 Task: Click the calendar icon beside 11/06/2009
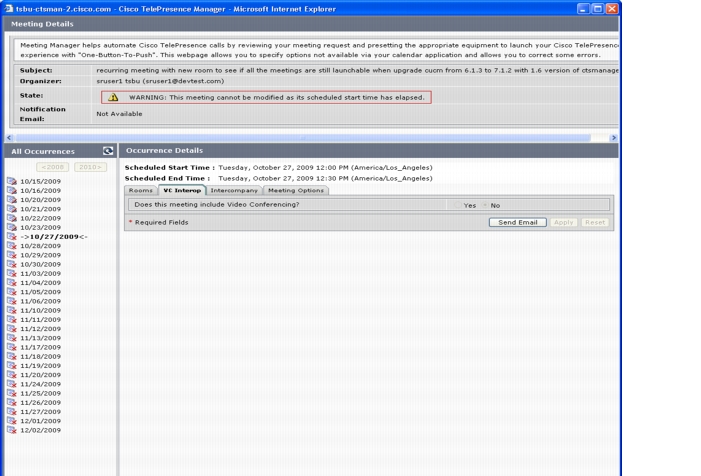coord(12,301)
